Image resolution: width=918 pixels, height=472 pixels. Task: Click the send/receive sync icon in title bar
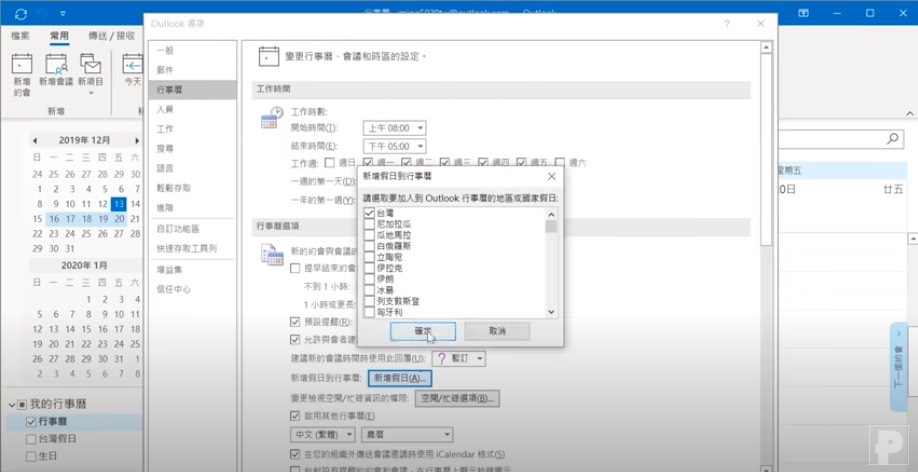click(x=21, y=14)
